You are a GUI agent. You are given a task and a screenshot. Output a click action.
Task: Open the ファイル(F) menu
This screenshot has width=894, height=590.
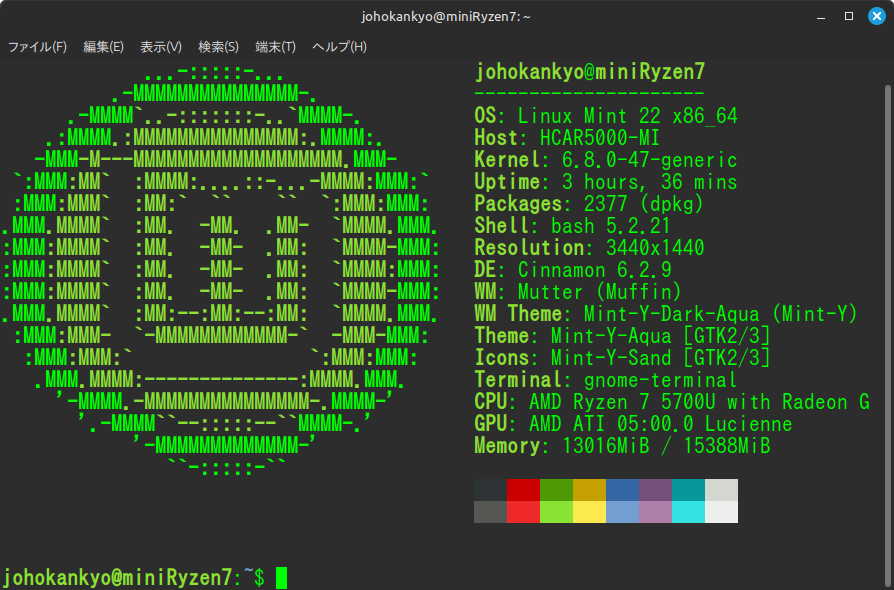[x=37, y=47]
